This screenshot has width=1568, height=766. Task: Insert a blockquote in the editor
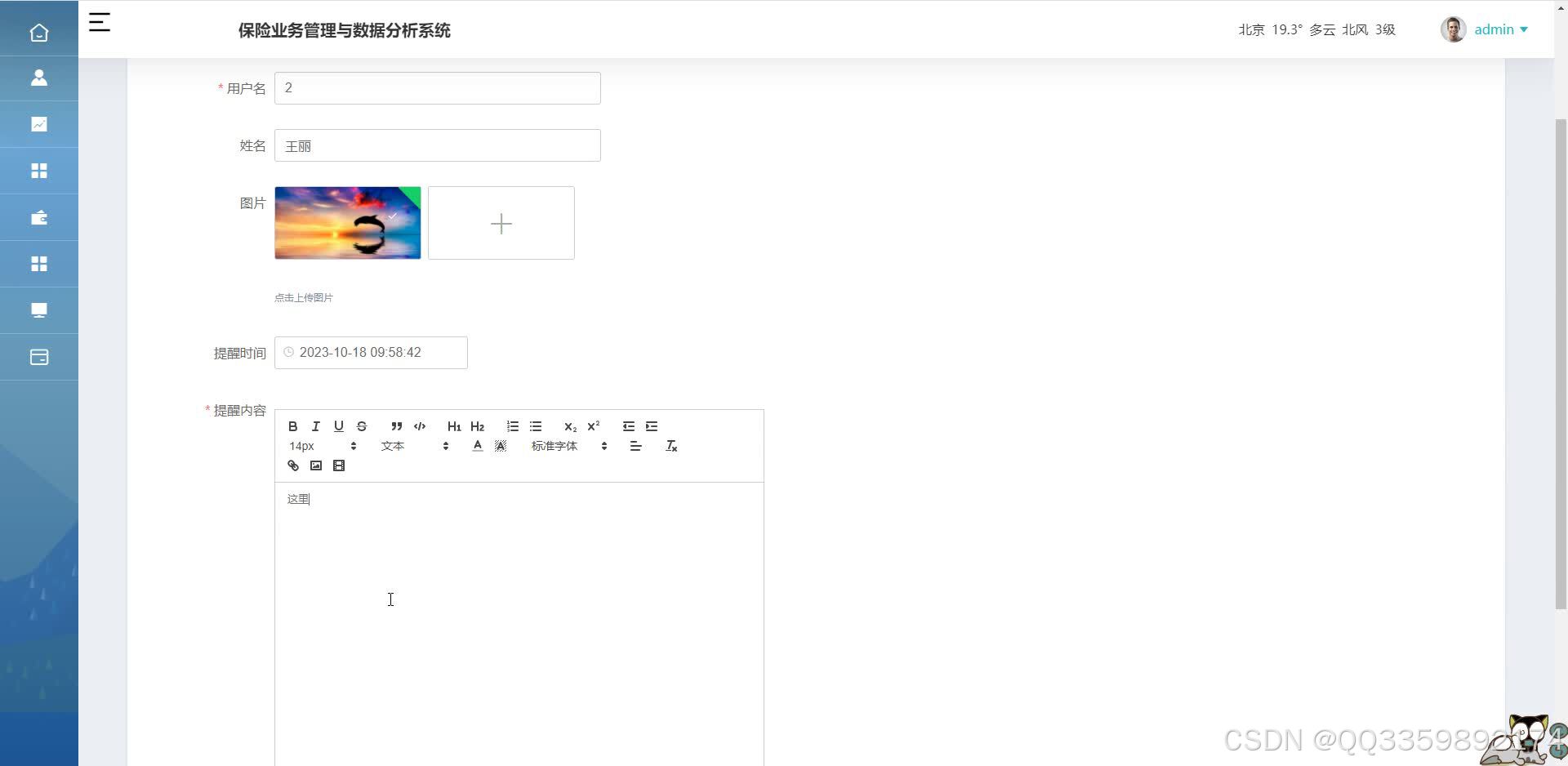(396, 425)
